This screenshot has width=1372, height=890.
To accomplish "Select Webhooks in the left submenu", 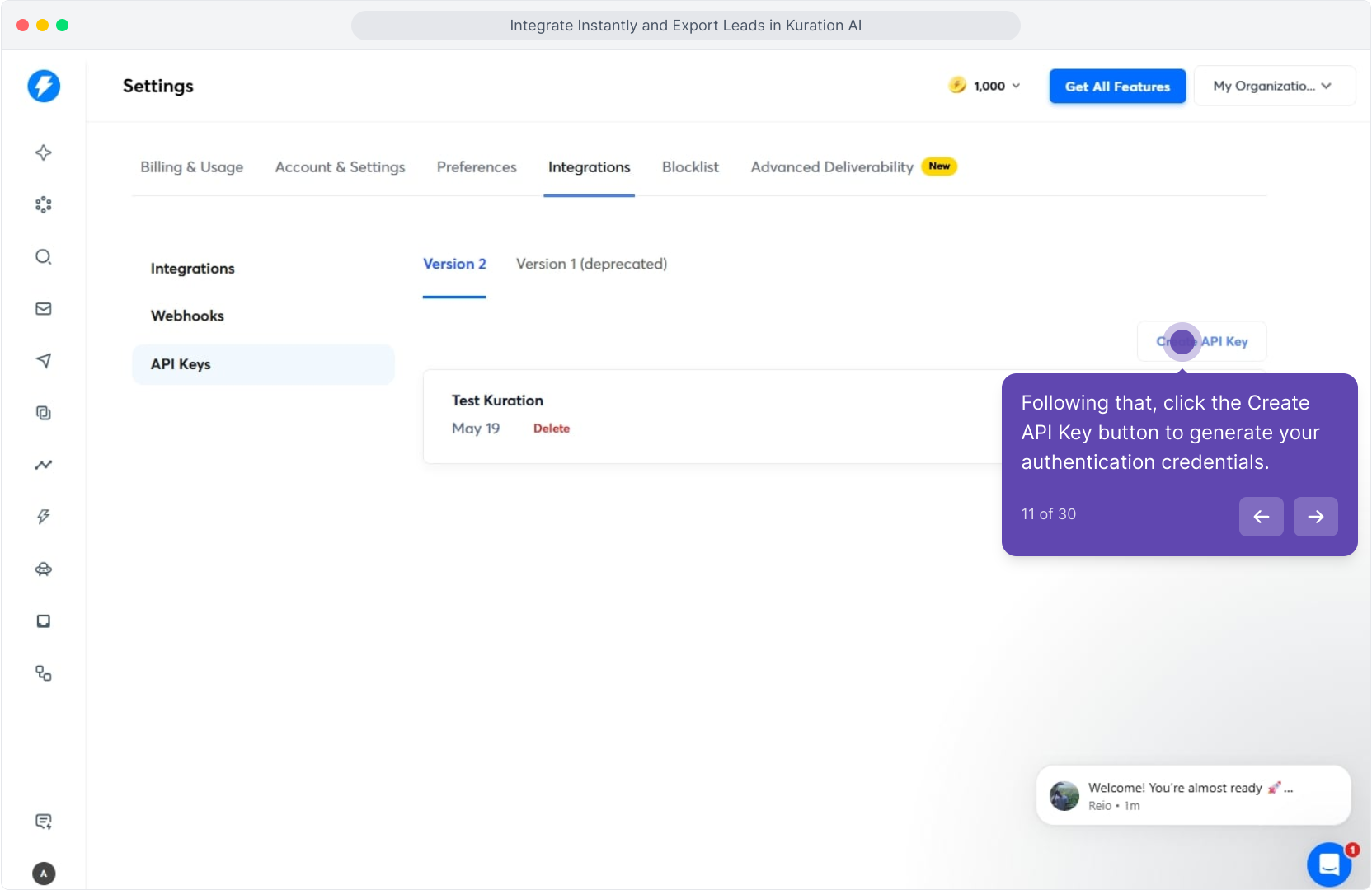I will 187,316.
